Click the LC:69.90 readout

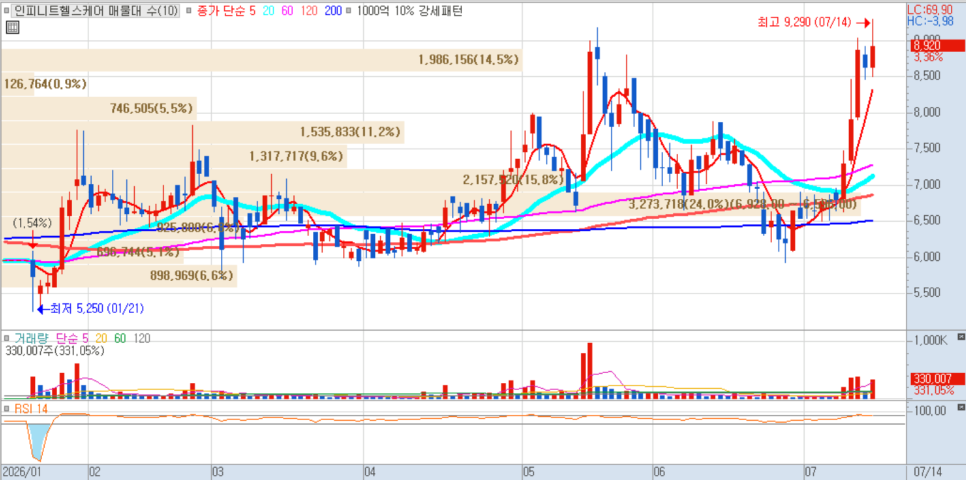pos(932,10)
